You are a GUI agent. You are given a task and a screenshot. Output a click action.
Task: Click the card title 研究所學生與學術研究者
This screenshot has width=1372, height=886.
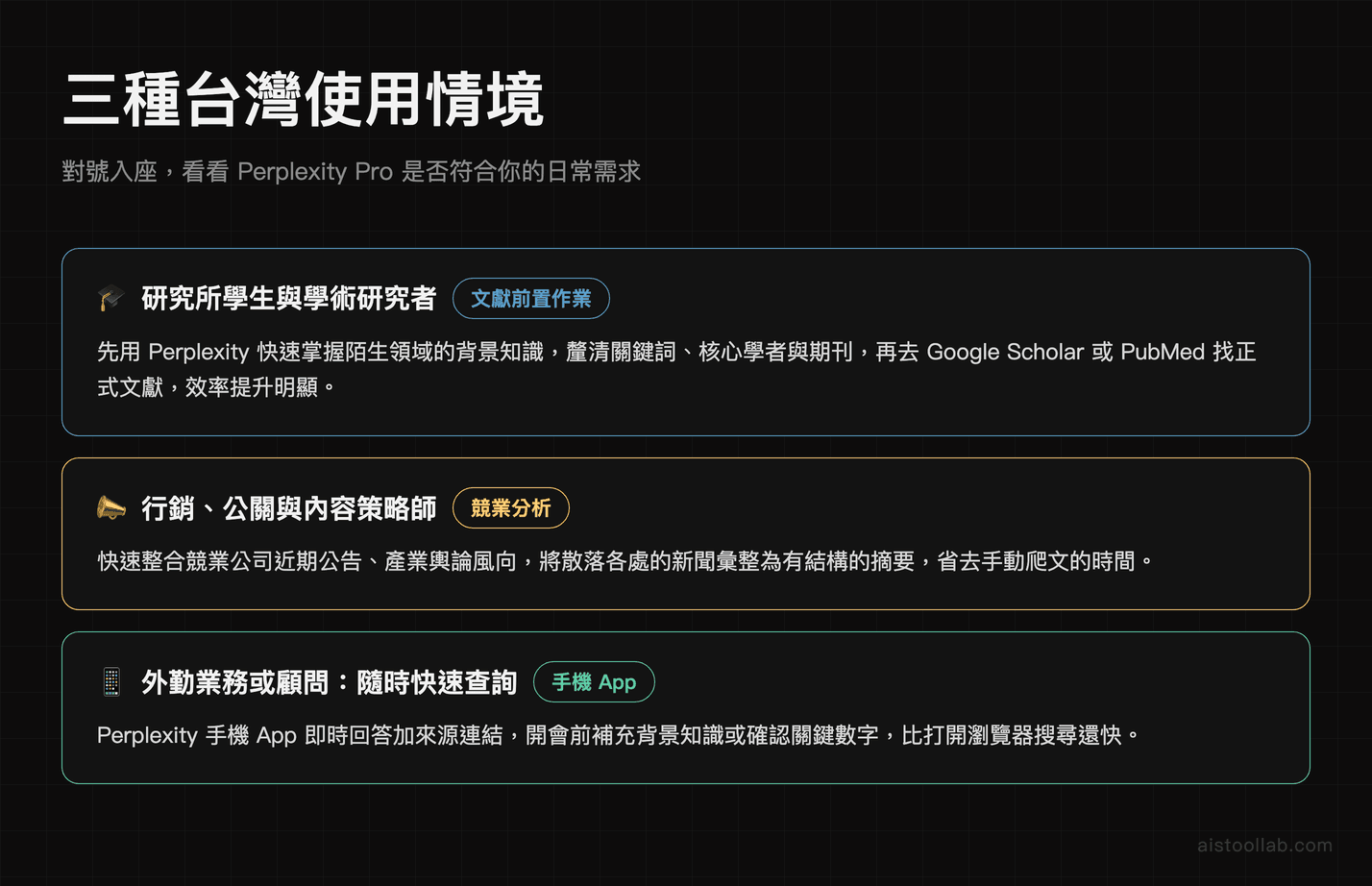[x=289, y=298]
